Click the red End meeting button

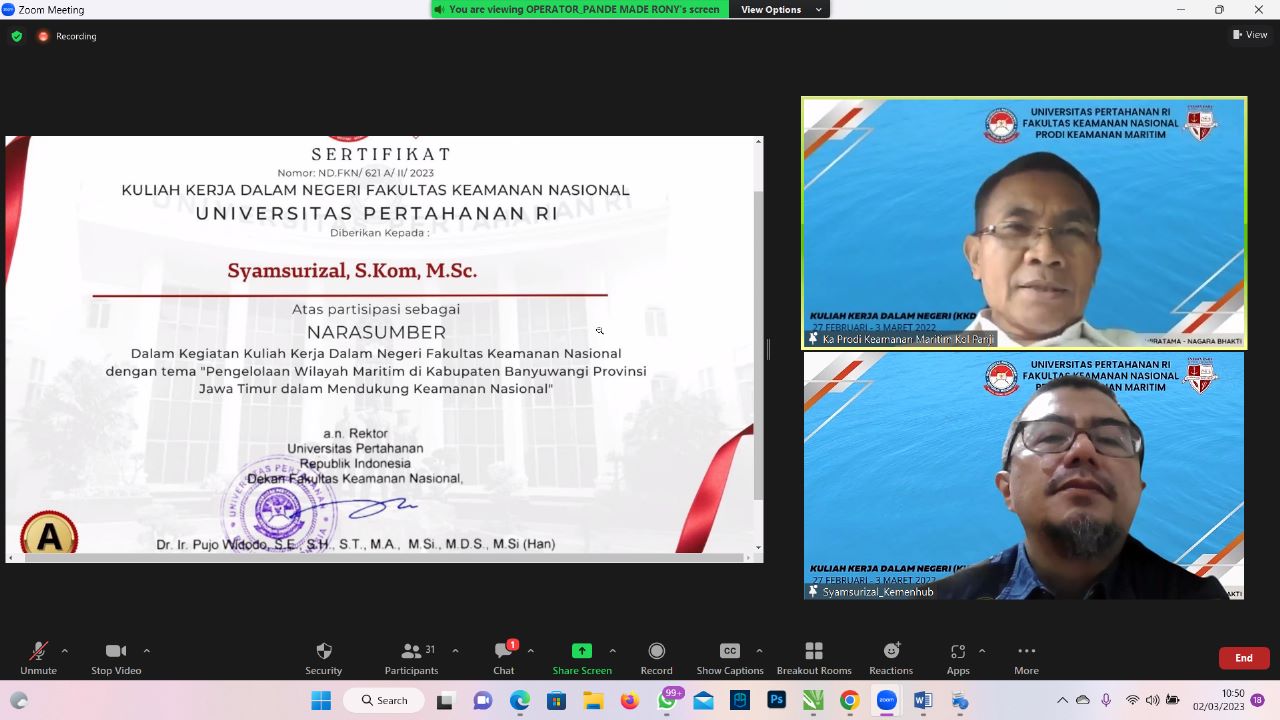click(1244, 658)
